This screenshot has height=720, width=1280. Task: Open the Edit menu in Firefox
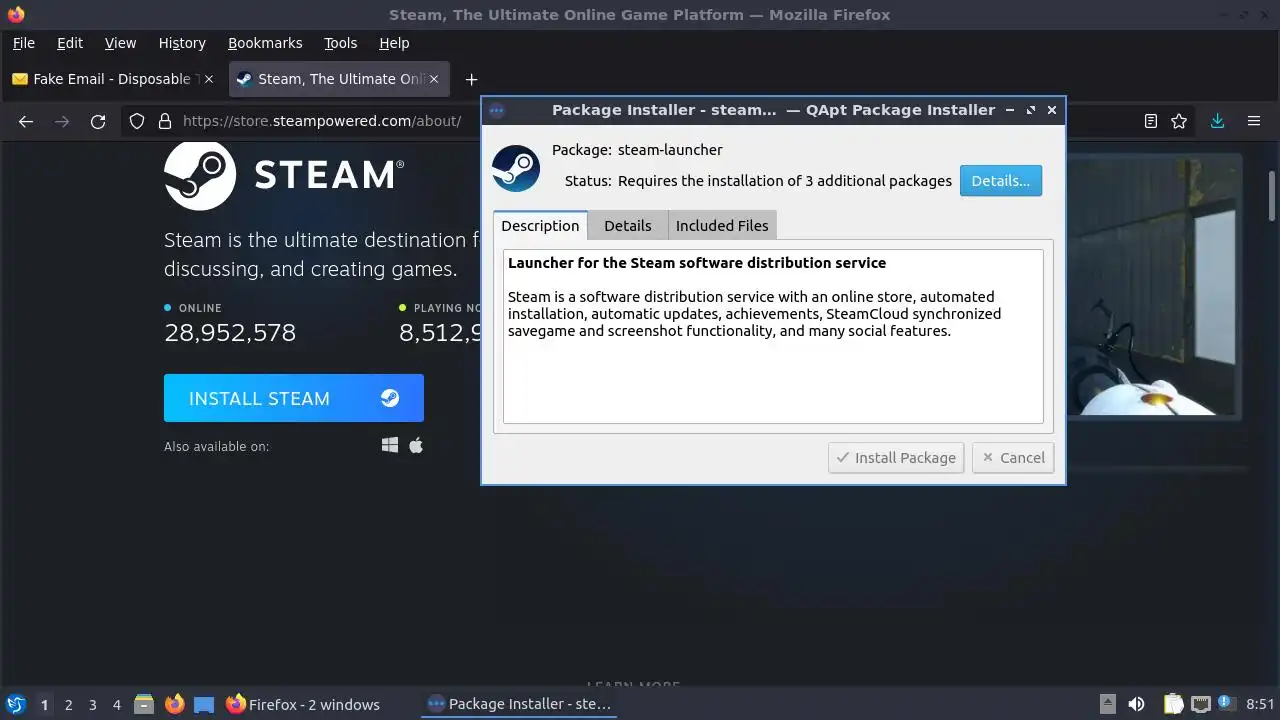[x=70, y=43]
